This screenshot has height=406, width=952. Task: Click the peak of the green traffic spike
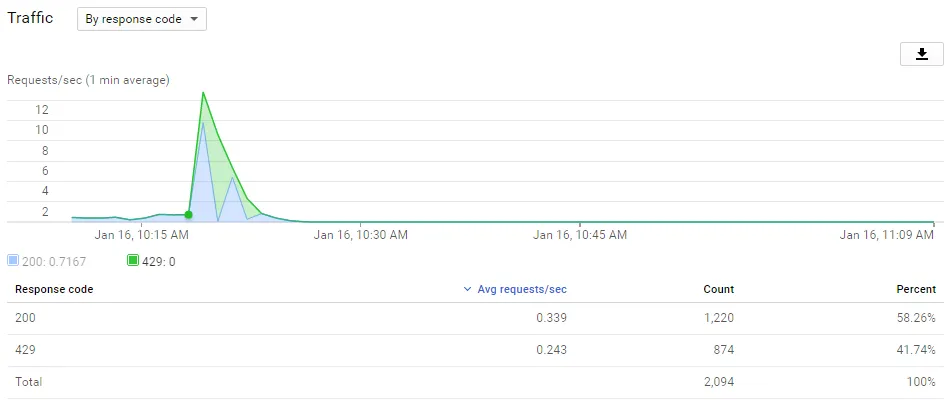tap(203, 93)
